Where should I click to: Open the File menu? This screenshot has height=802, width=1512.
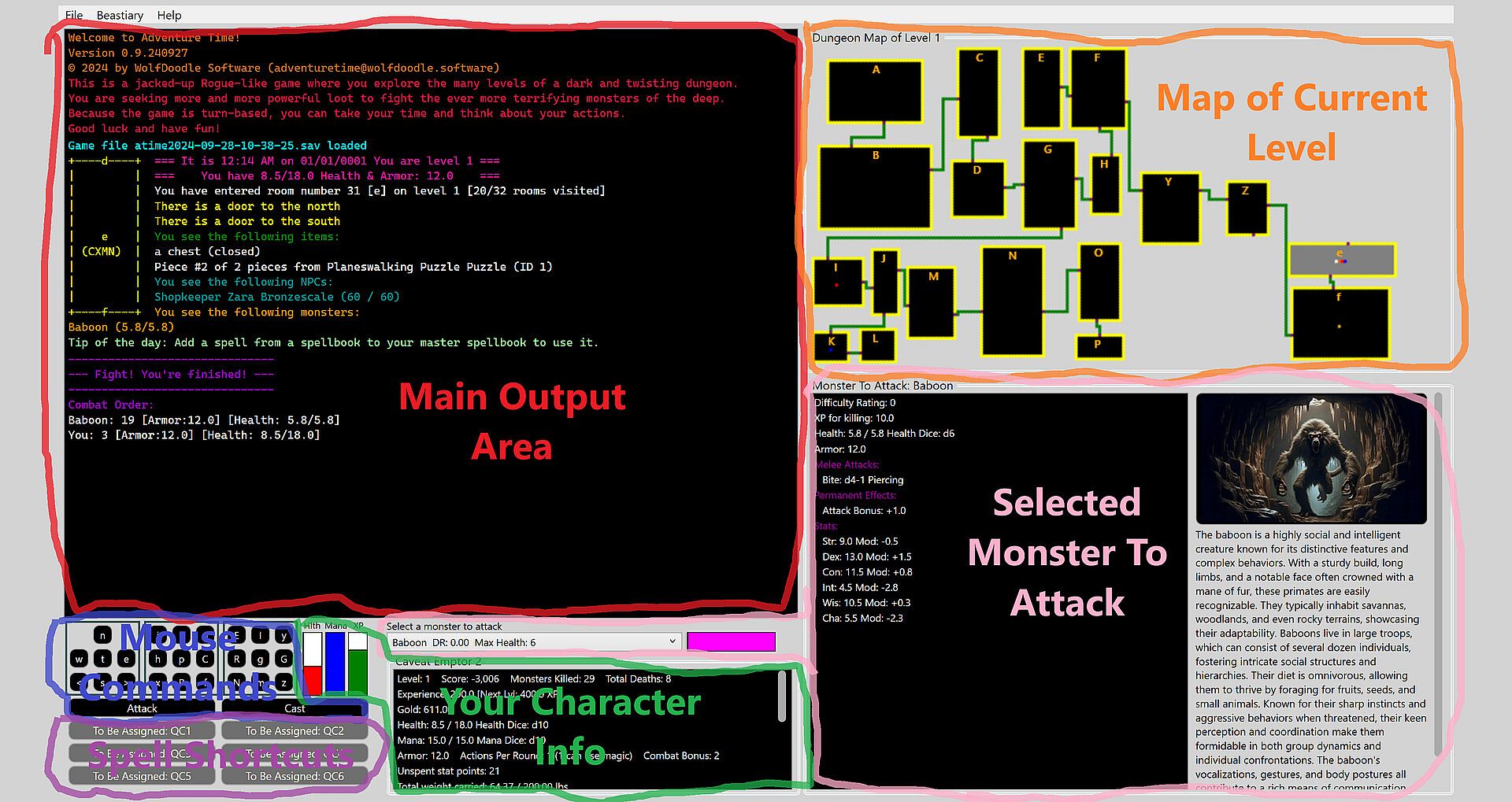[74, 15]
